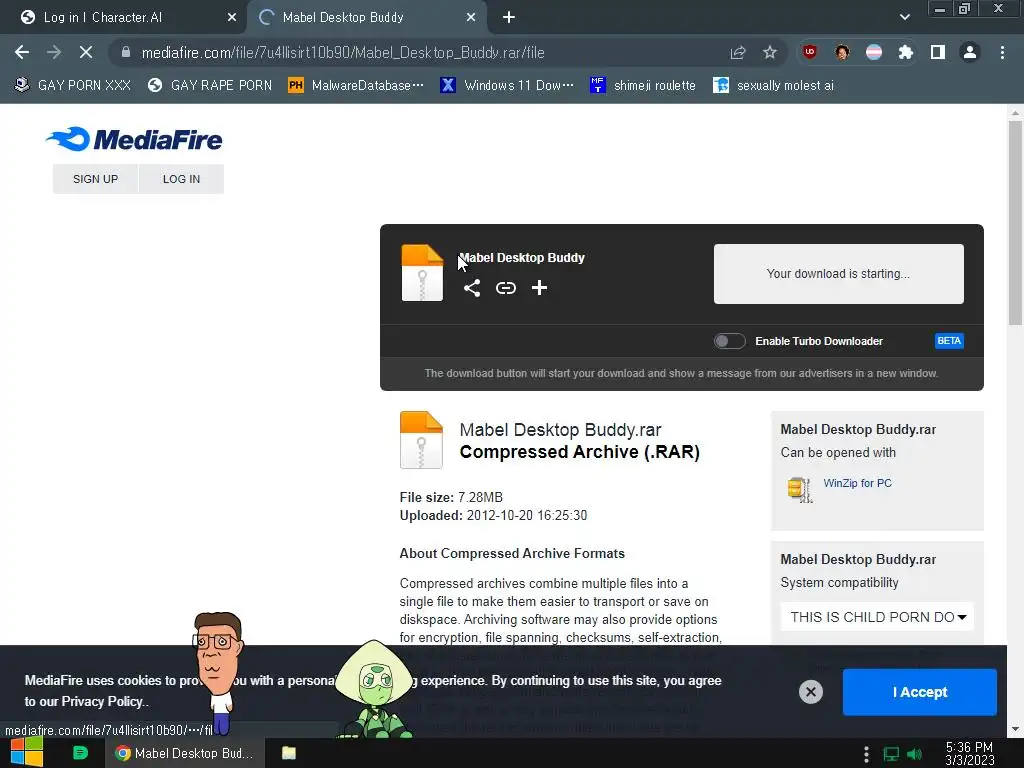Click the share icon under Mabel Desktop Buddy
1024x768 pixels.
click(x=472, y=288)
